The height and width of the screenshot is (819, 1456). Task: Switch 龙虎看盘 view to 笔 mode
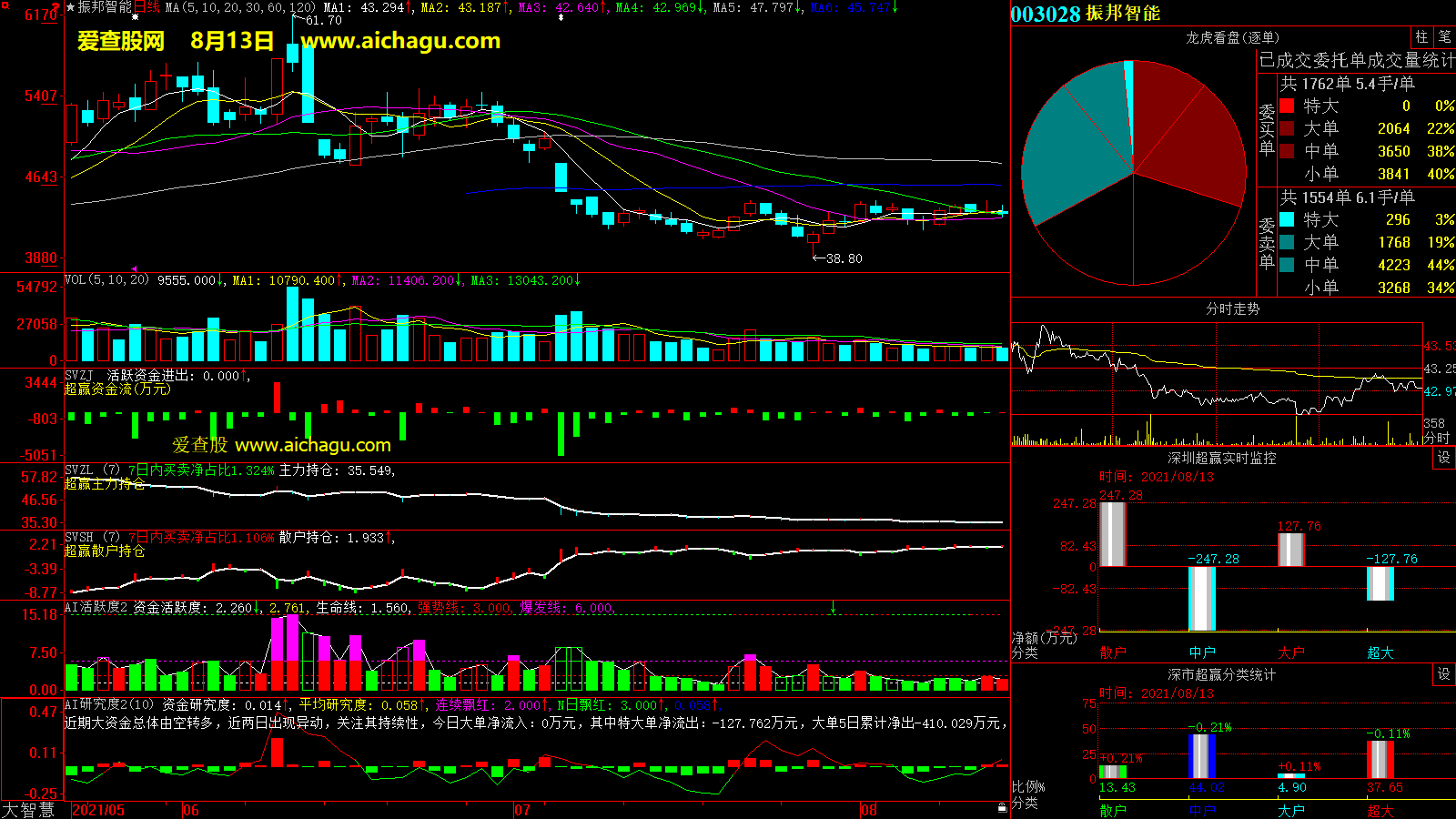[1444, 37]
